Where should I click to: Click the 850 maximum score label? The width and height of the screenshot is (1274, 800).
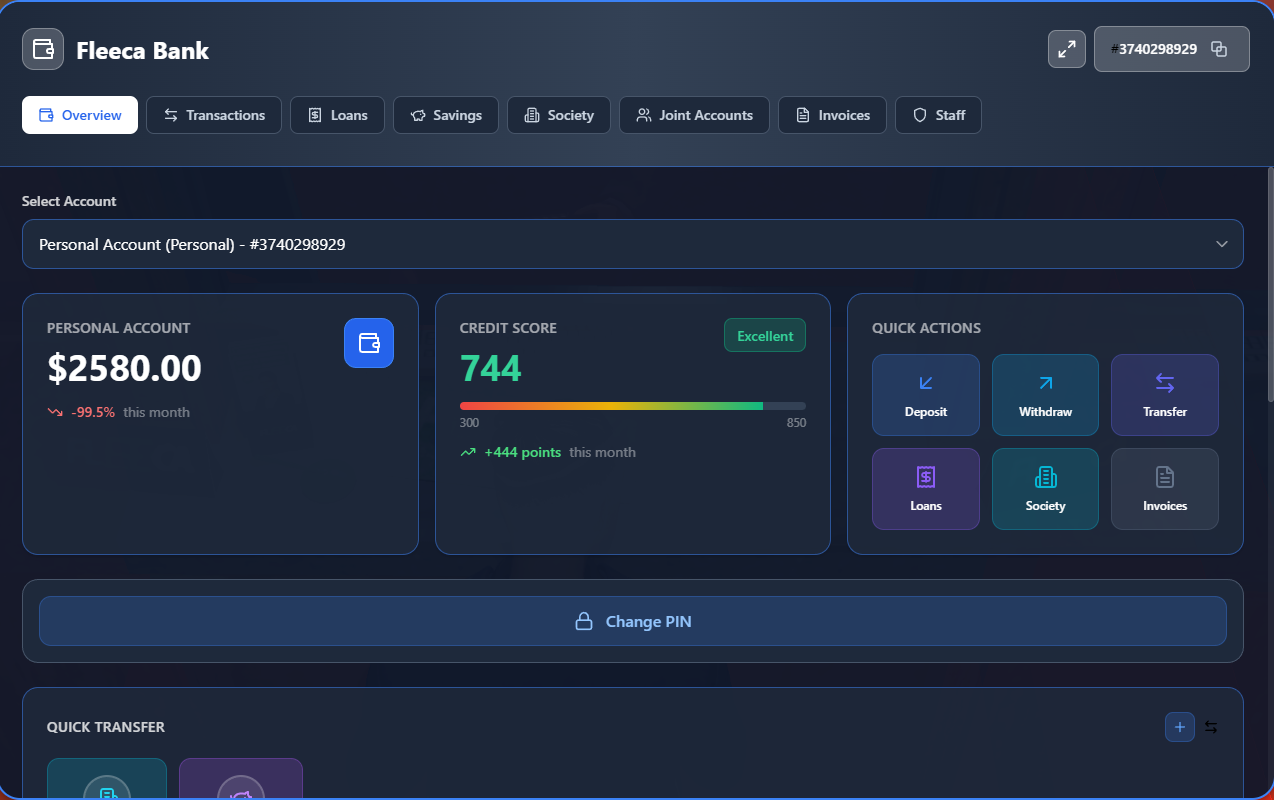coord(796,423)
